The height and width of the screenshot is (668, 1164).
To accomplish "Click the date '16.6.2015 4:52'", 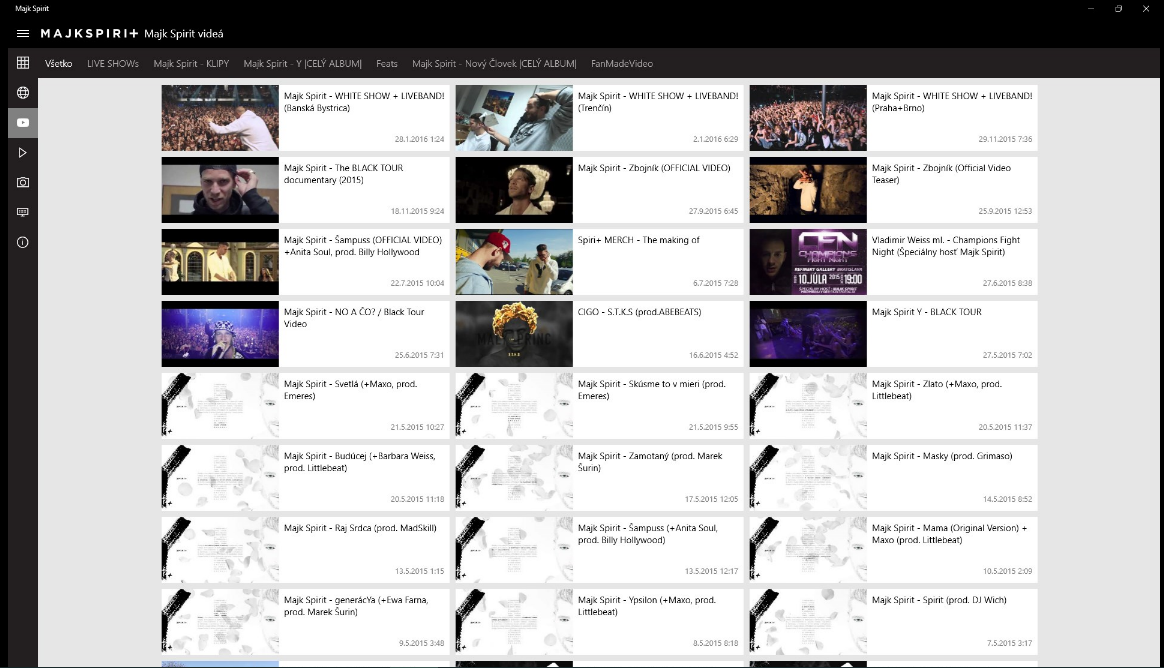I will 713,355.
